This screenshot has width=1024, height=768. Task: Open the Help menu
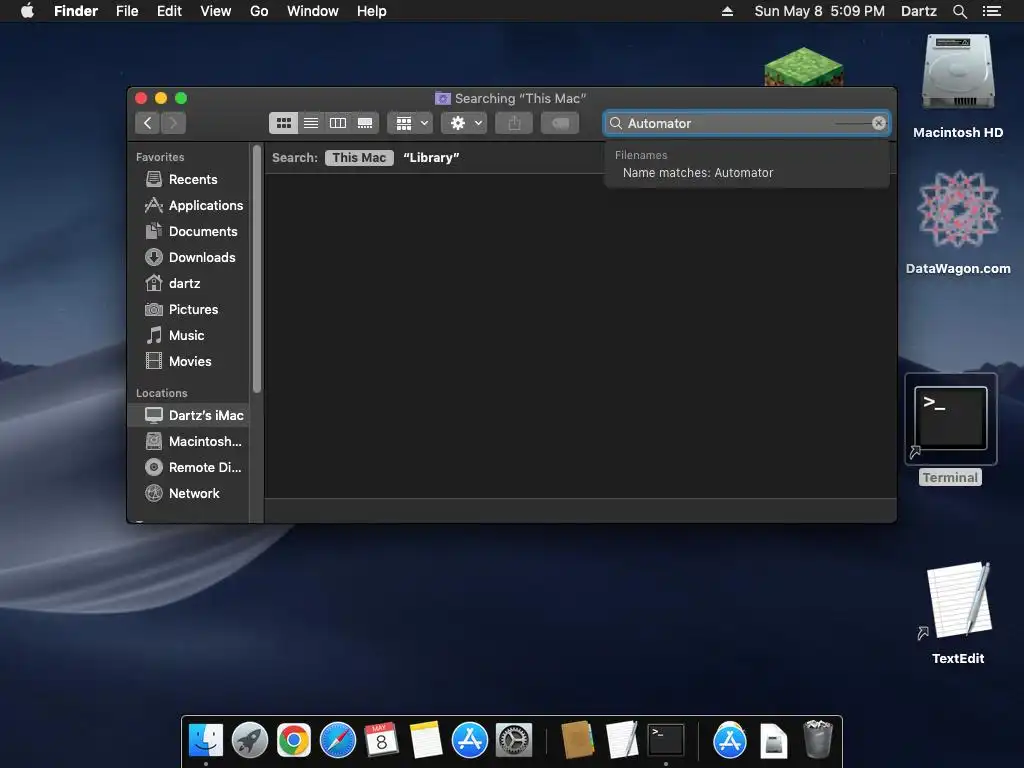point(372,11)
